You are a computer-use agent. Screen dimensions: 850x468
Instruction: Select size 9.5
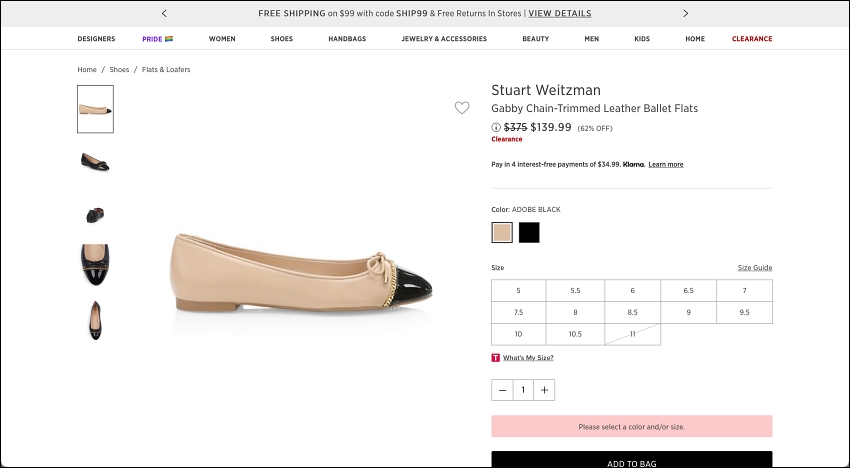tap(744, 312)
